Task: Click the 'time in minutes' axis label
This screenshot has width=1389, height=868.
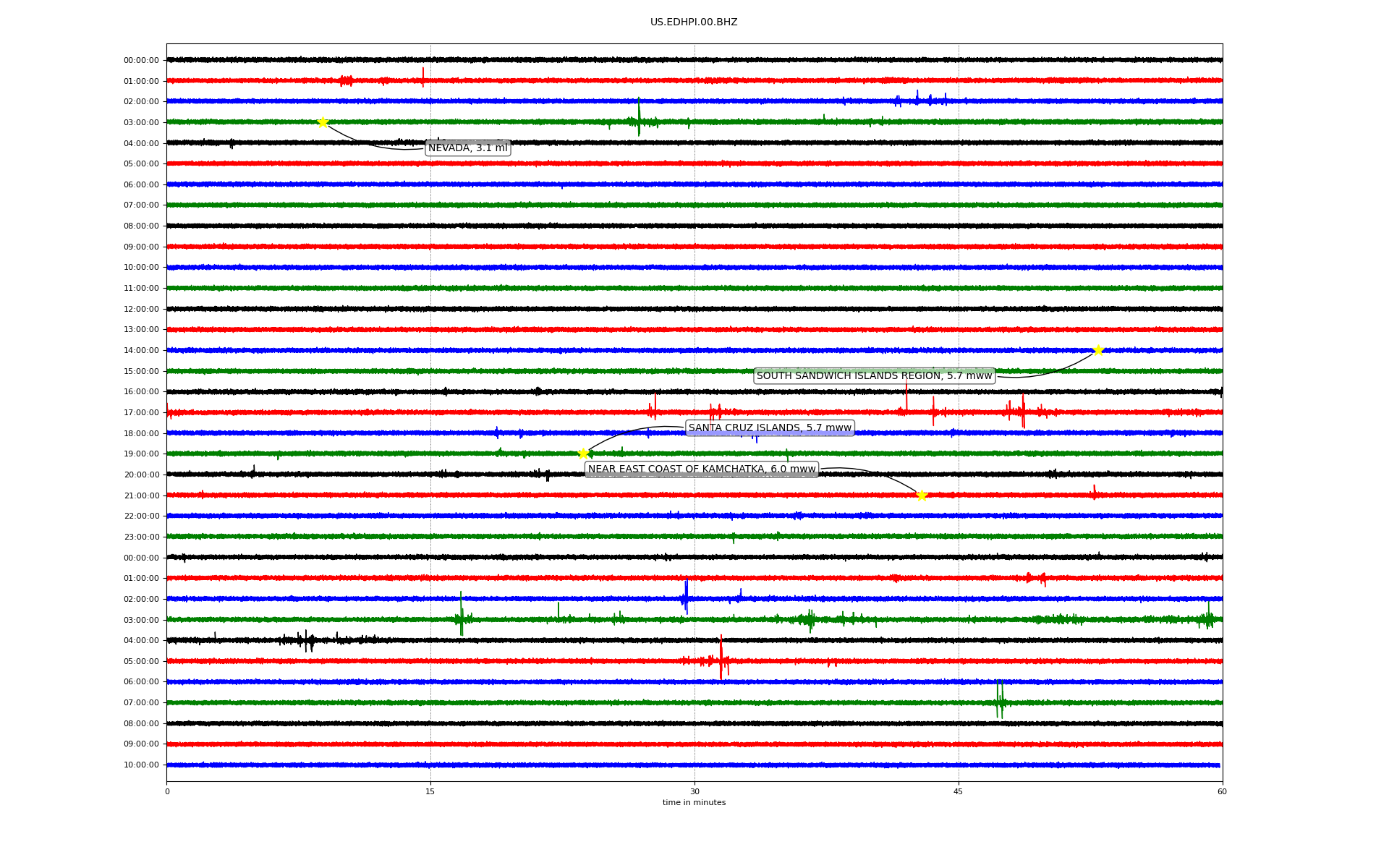Action: pyautogui.click(x=694, y=802)
